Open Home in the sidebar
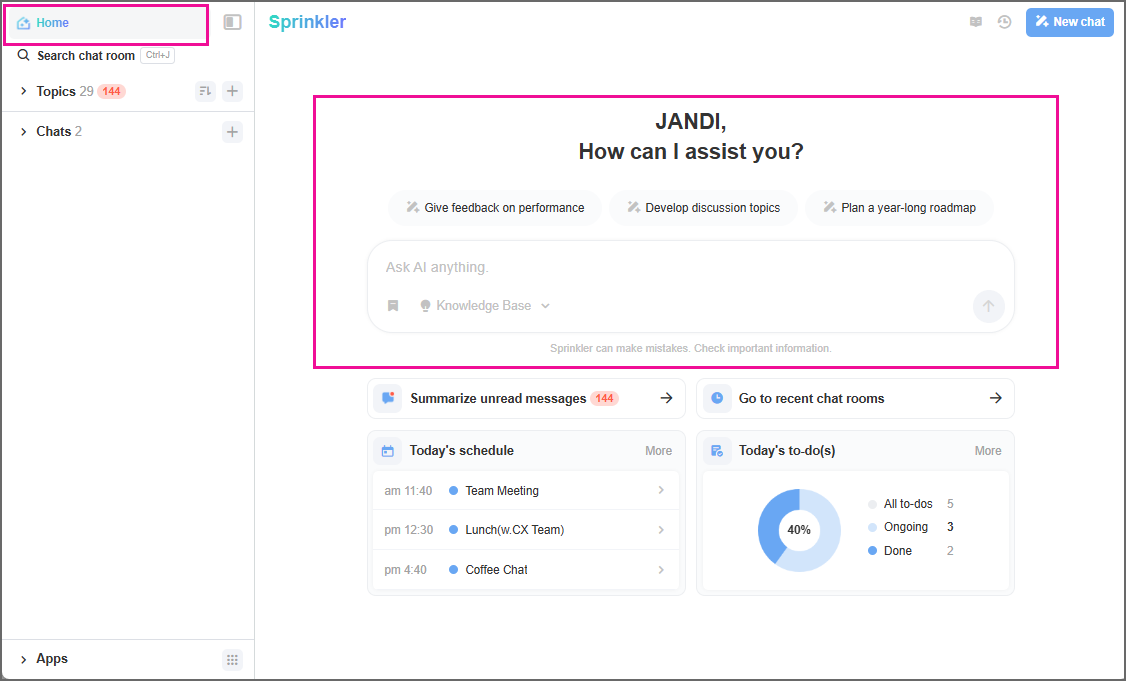The image size is (1126, 681). [x=106, y=23]
